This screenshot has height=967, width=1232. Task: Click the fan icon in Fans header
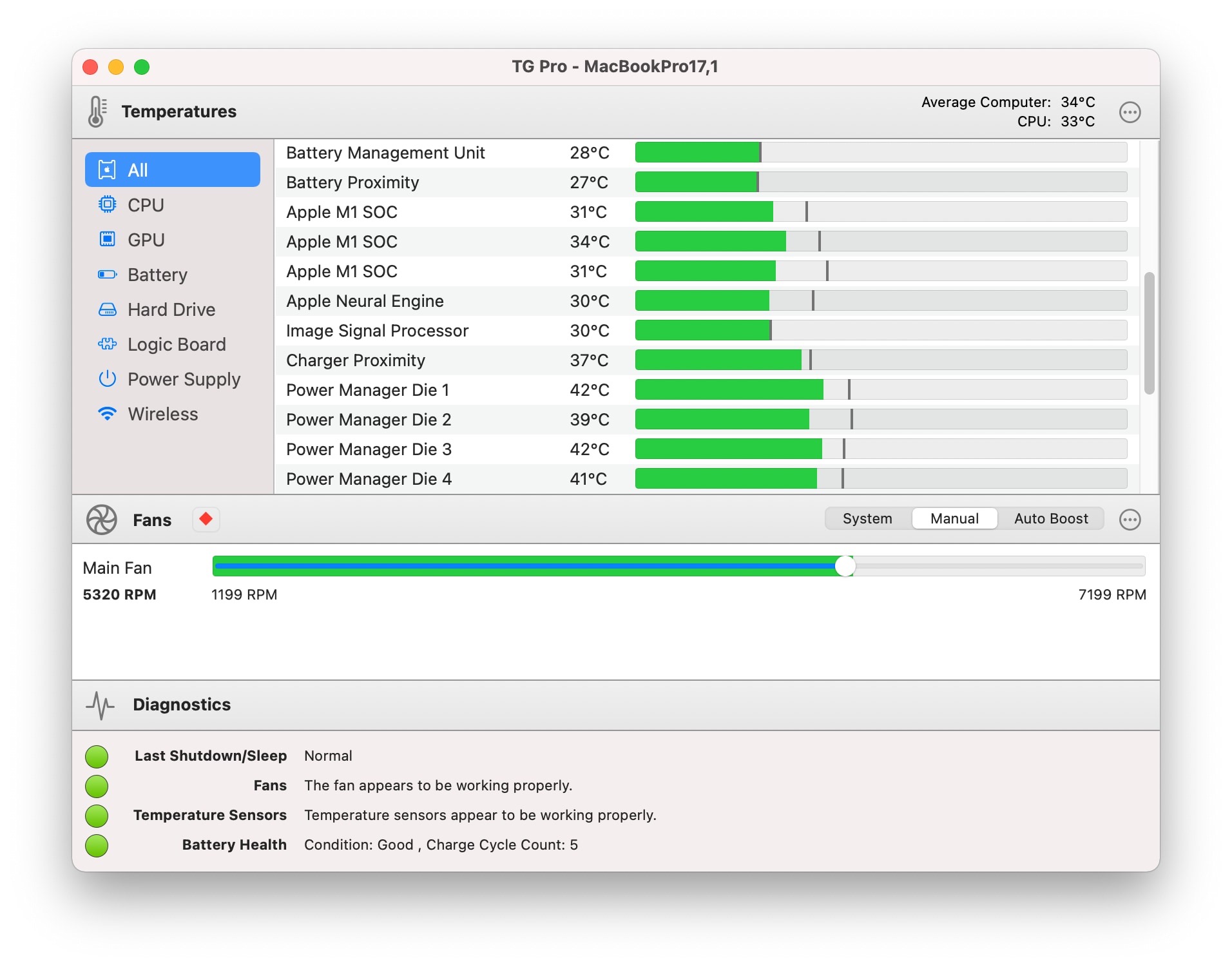coord(102,520)
